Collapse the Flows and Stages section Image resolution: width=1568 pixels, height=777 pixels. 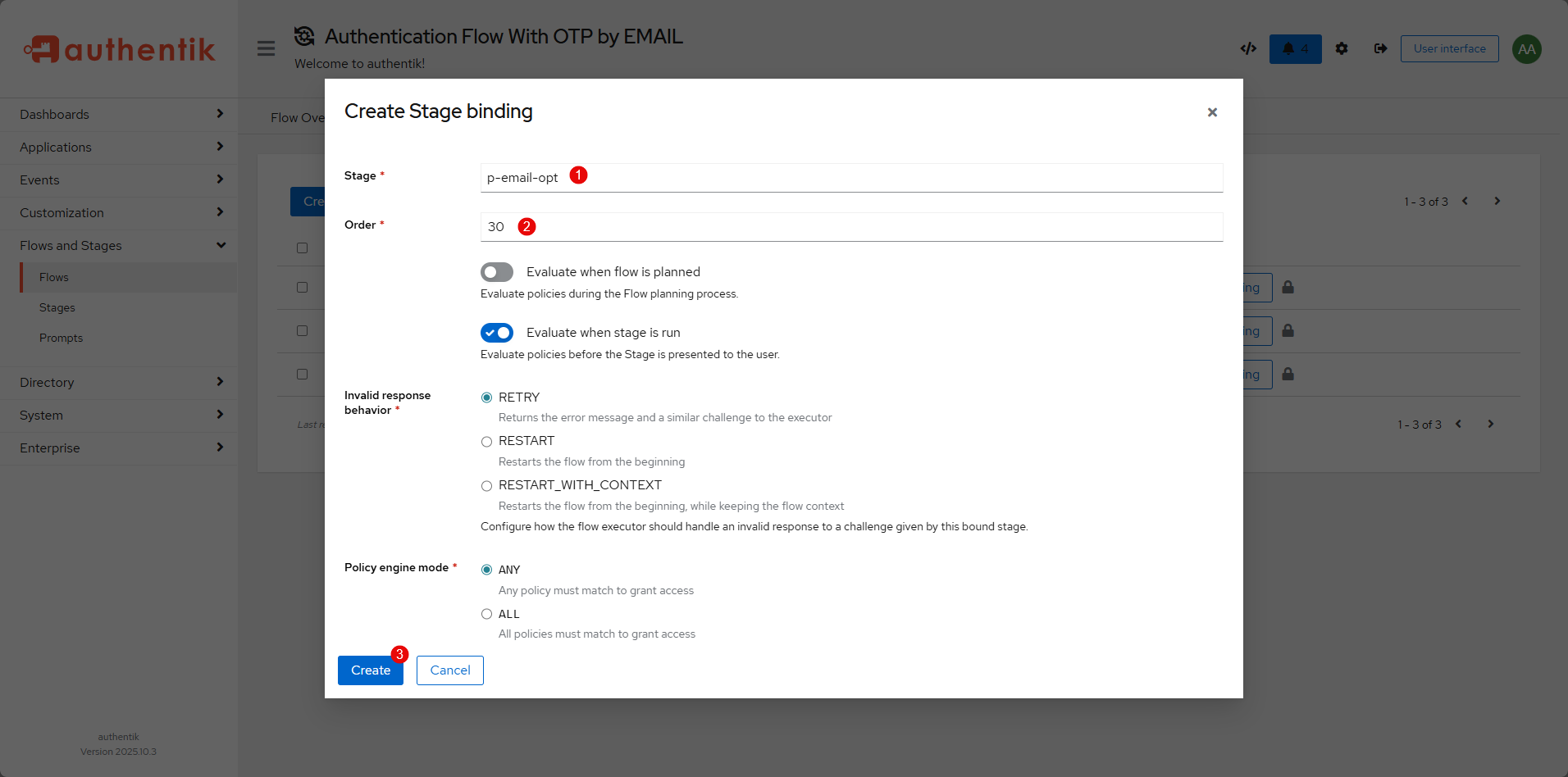[x=119, y=246]
